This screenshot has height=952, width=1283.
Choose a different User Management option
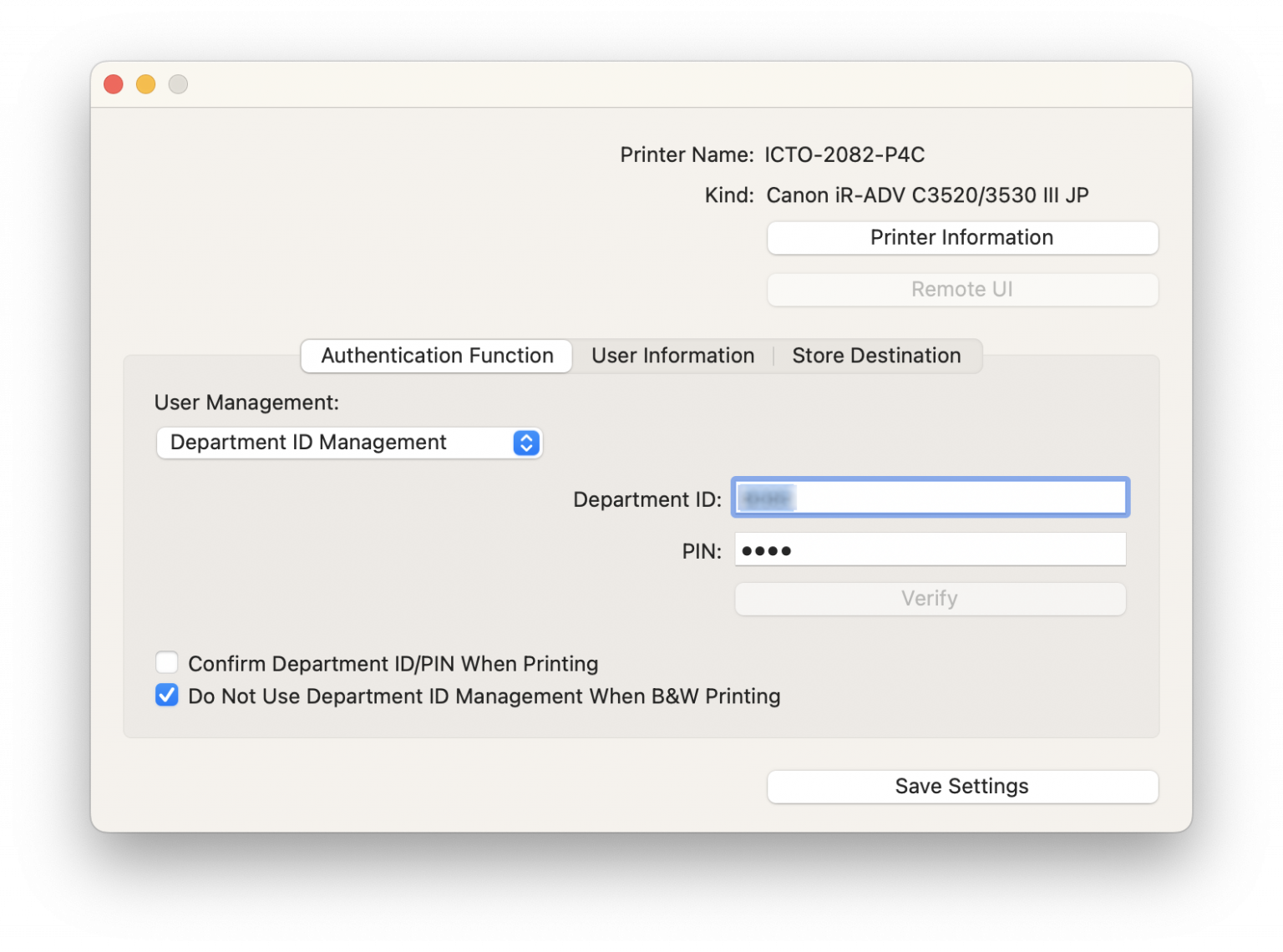tap(348, 443)
